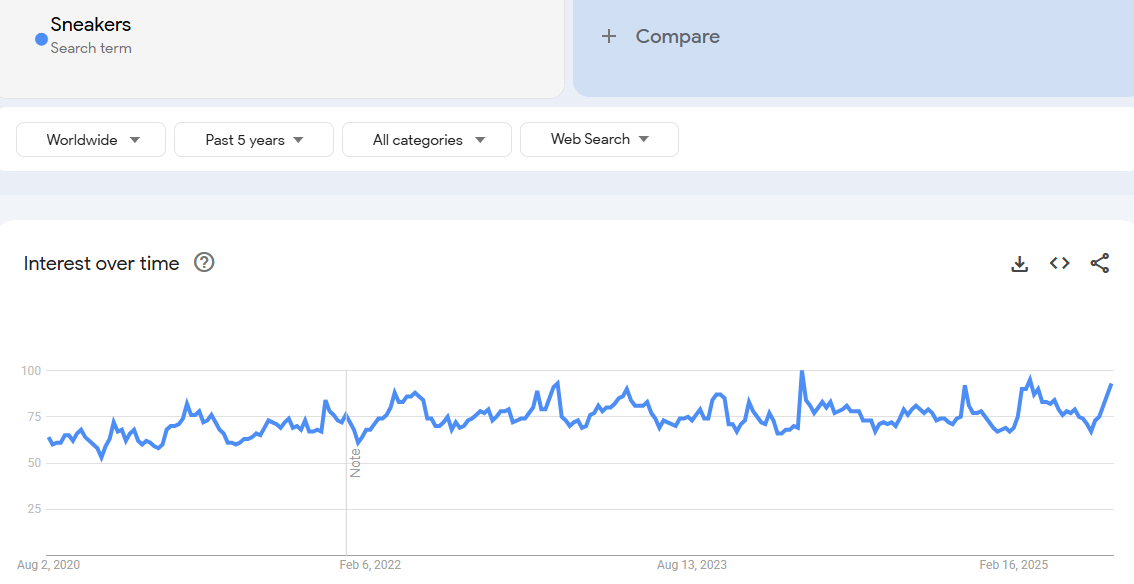1134x584 pixels.
Task: Click the blue Sneakers color dot
Action: point(41,39)
